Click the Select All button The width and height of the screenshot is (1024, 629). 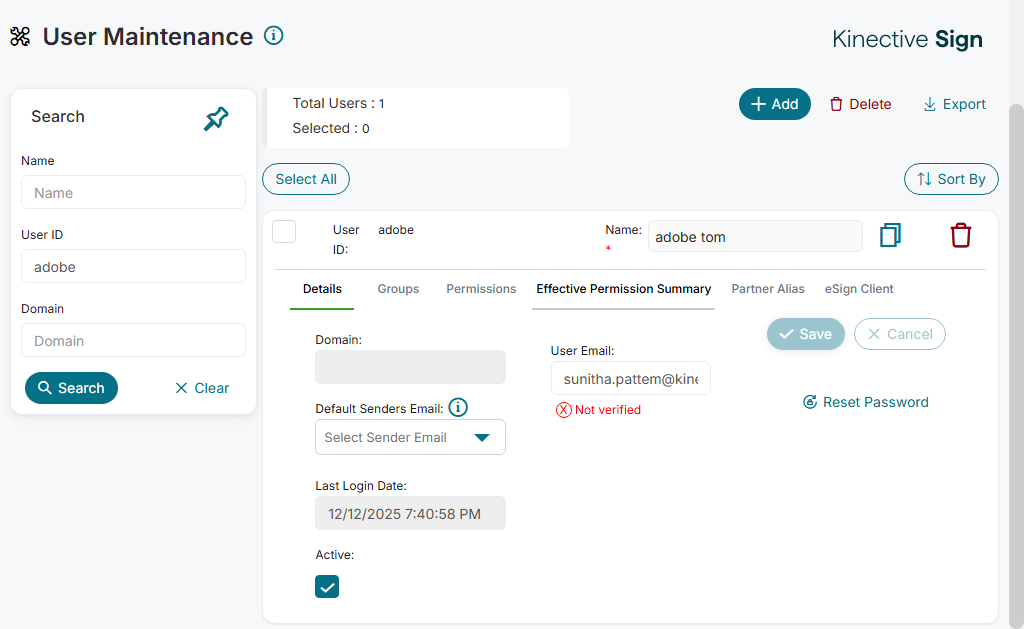(x=306, y=179)
